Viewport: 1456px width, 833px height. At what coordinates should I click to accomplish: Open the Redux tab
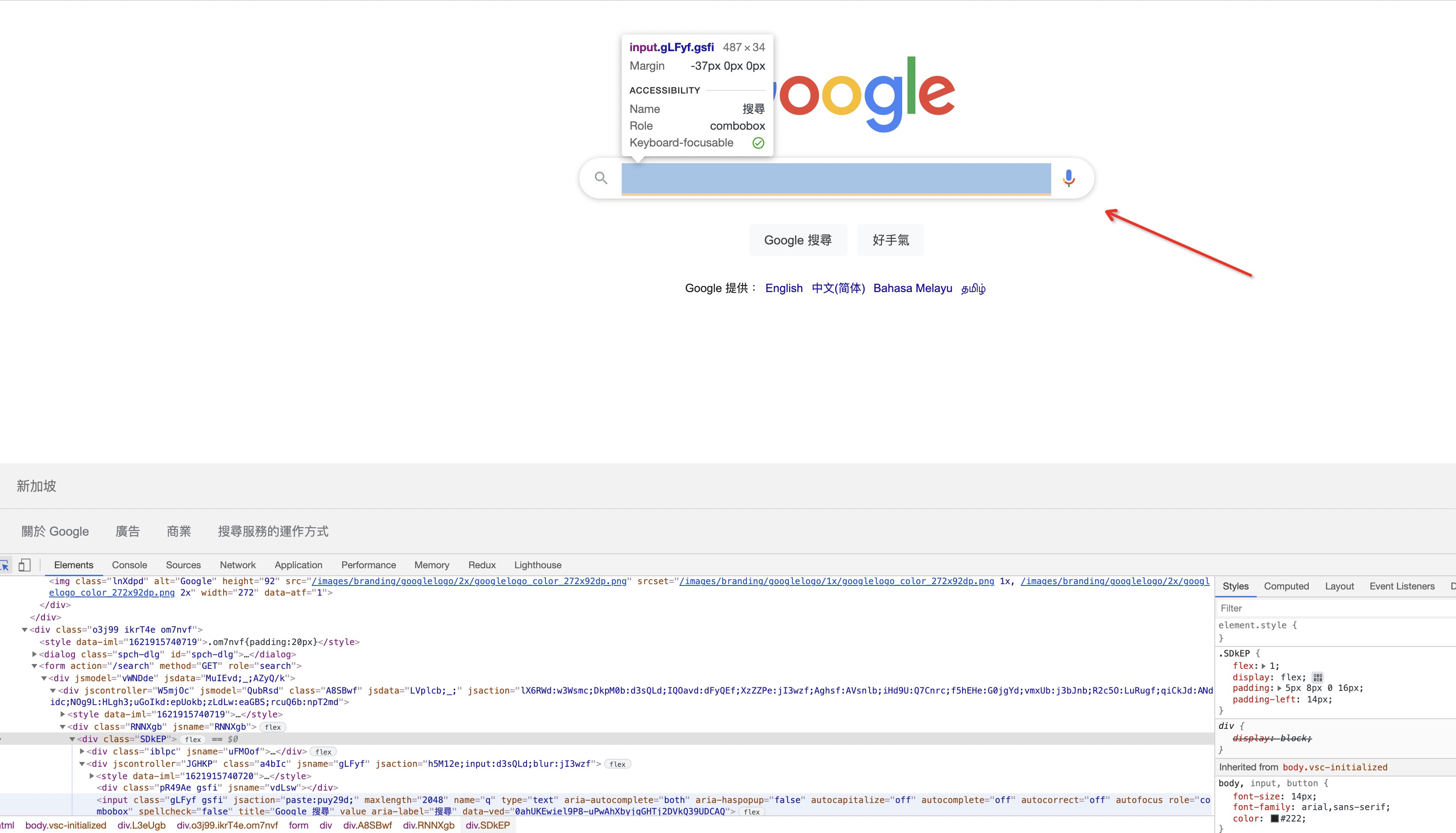coord(482,565)
